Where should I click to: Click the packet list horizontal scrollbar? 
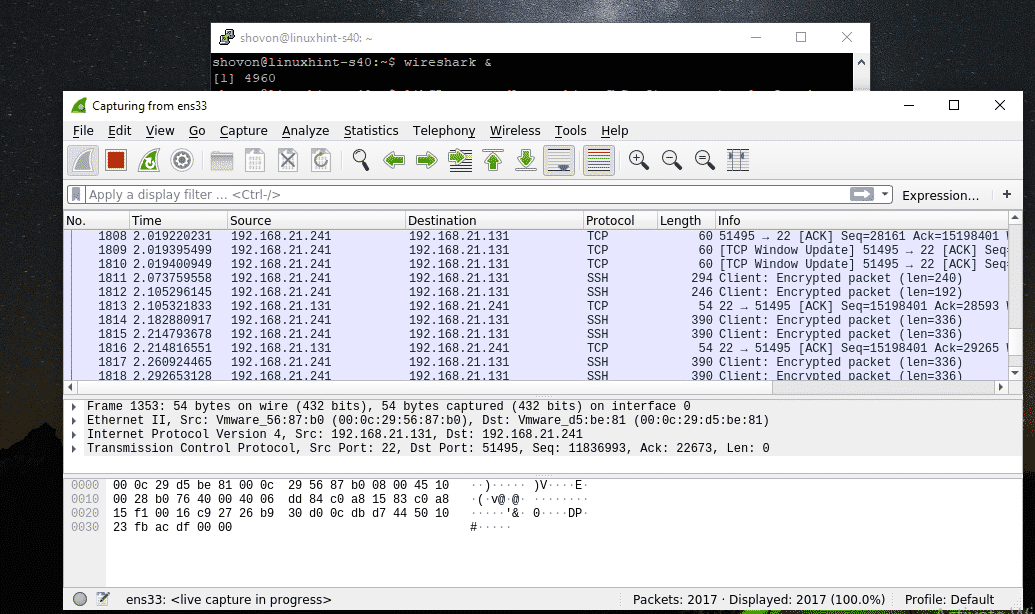click(x=500, y=387)
